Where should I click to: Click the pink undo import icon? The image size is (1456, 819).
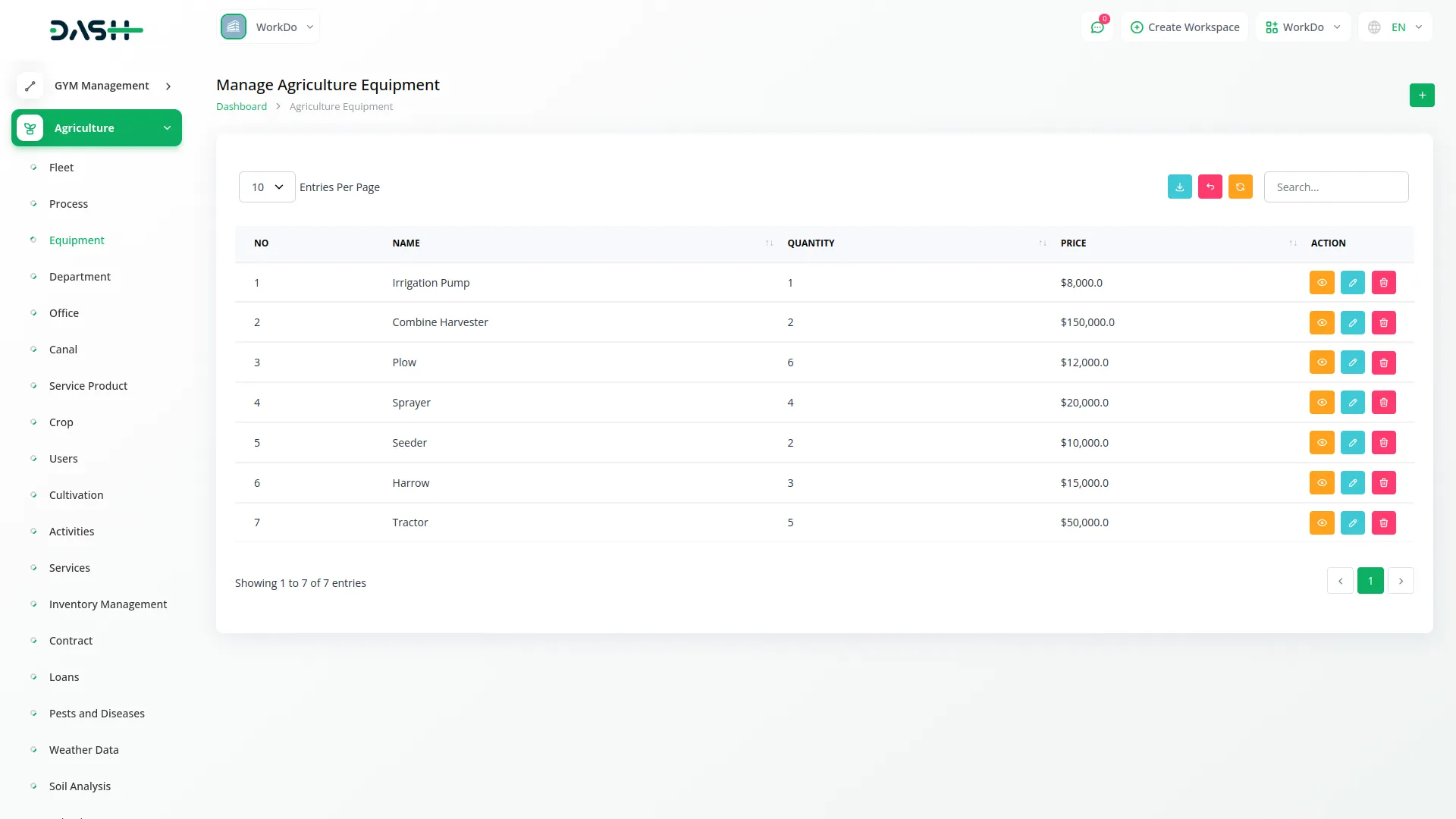pyautogui.click(x=1210, y=187)
